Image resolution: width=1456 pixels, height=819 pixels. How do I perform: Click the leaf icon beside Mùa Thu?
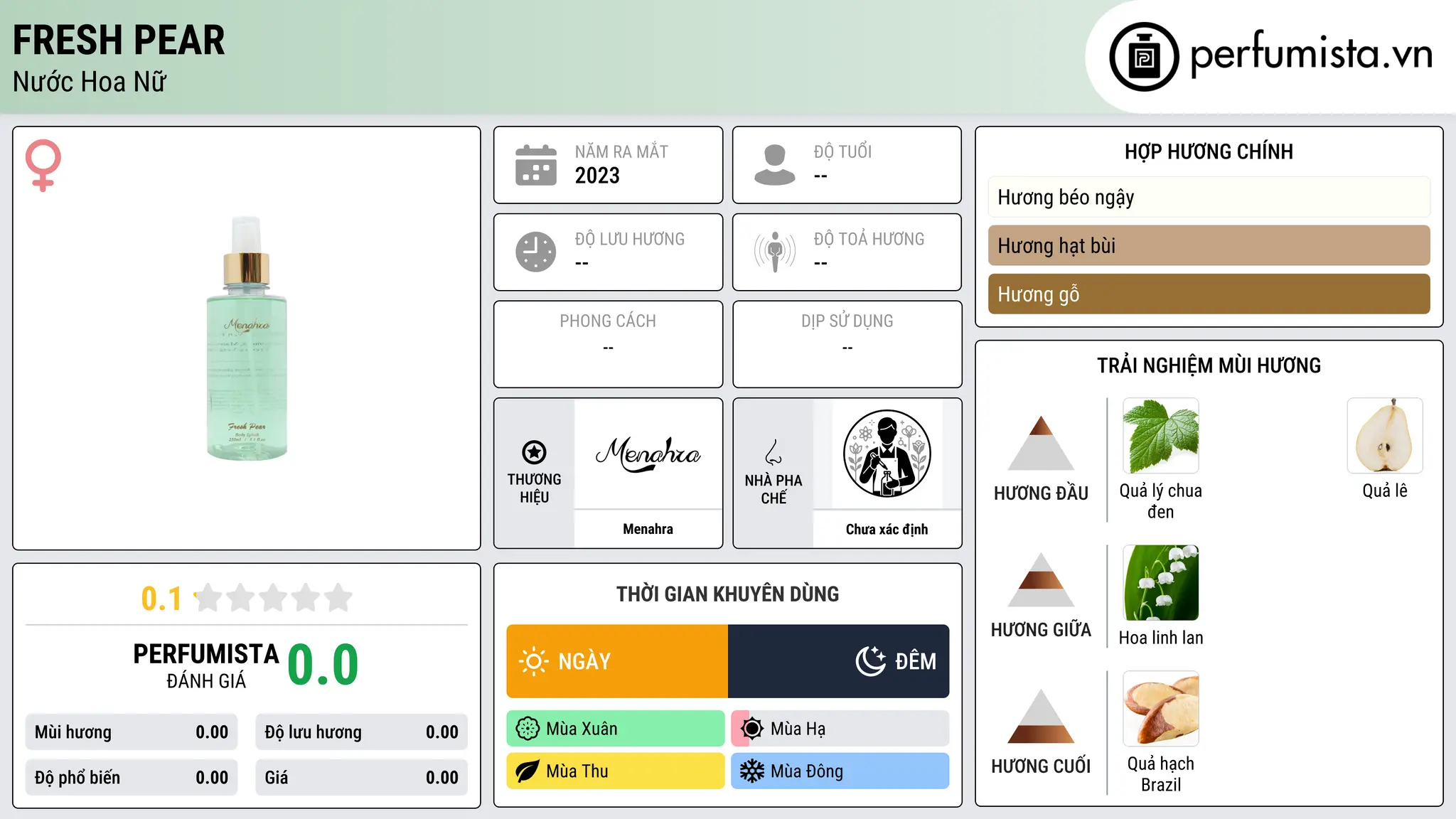pos(528,771)
